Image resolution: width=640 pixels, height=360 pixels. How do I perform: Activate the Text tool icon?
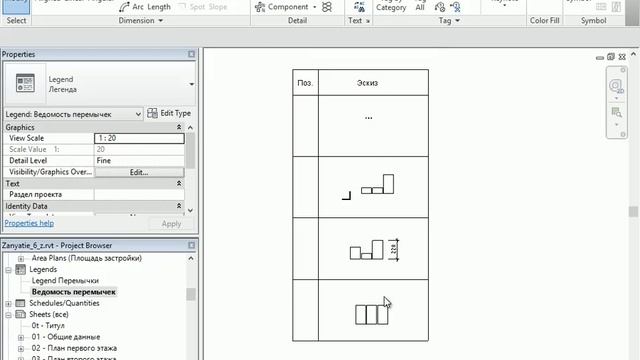coord(359,7)
